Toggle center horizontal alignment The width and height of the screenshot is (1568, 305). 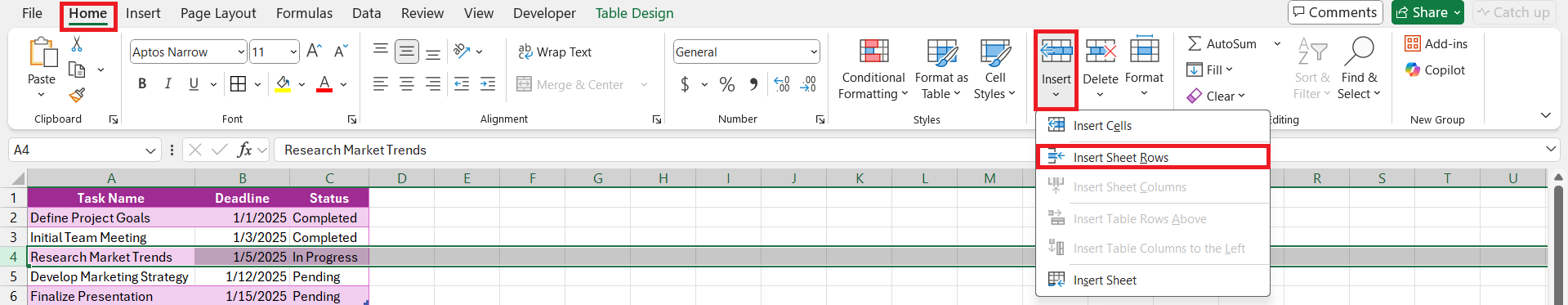tap(407, 83)
